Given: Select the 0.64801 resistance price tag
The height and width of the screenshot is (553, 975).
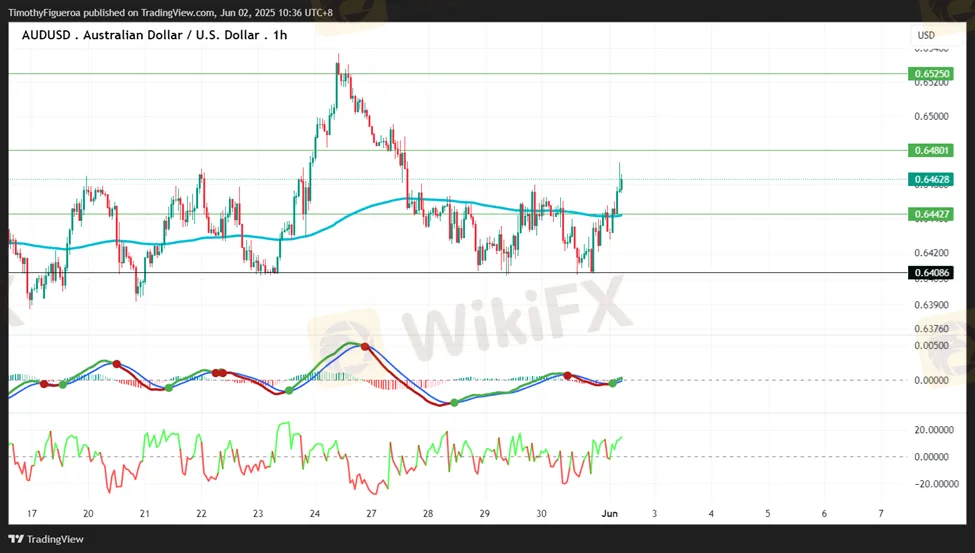Looking at the screenshot, I should (x=930, y=150).
